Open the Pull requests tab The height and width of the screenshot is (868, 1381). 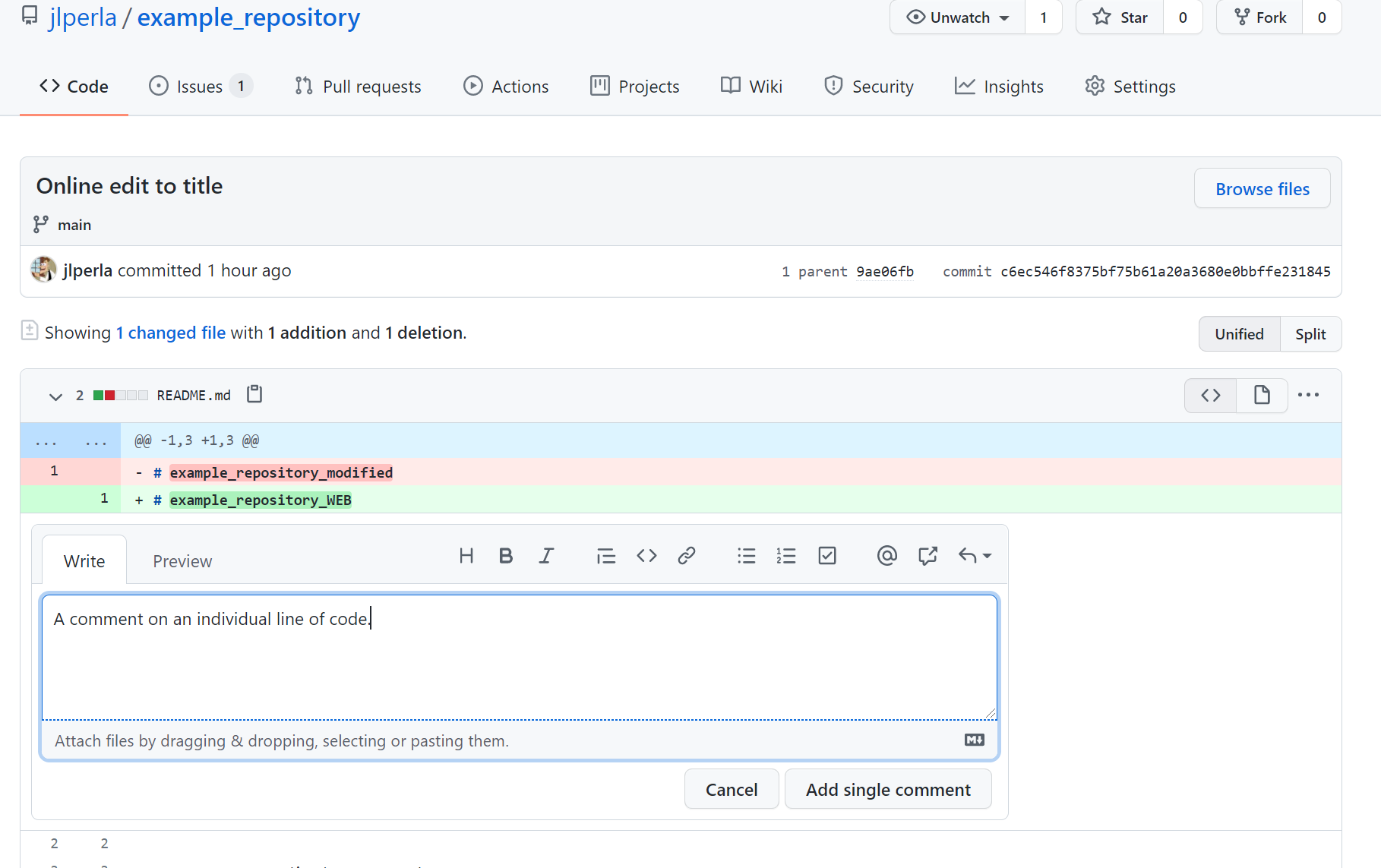(x=358, y=87)
